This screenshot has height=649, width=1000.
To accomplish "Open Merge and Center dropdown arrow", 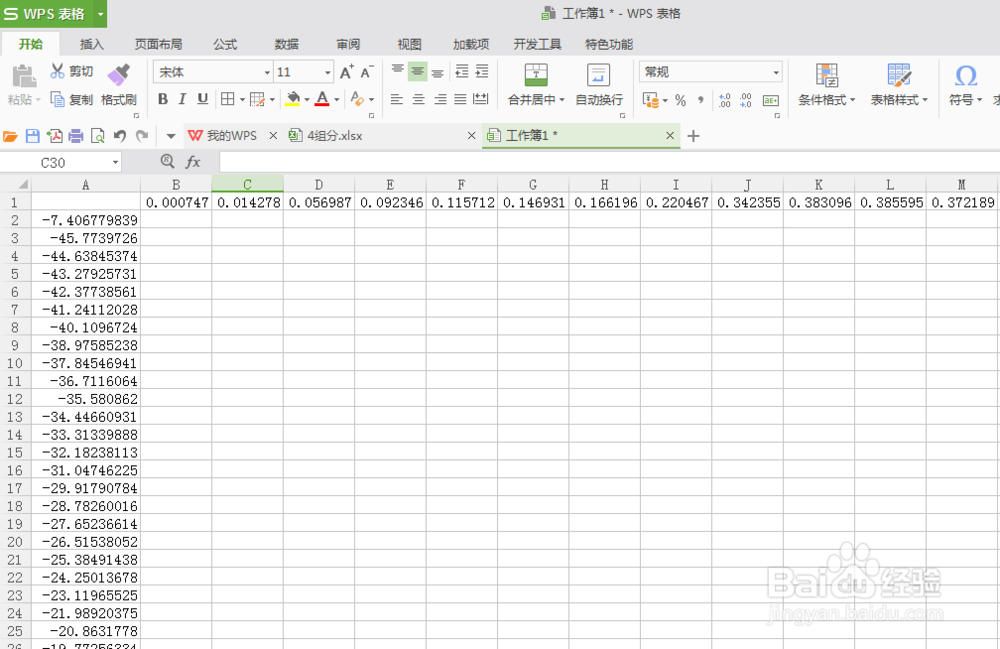I will (562, 100).
